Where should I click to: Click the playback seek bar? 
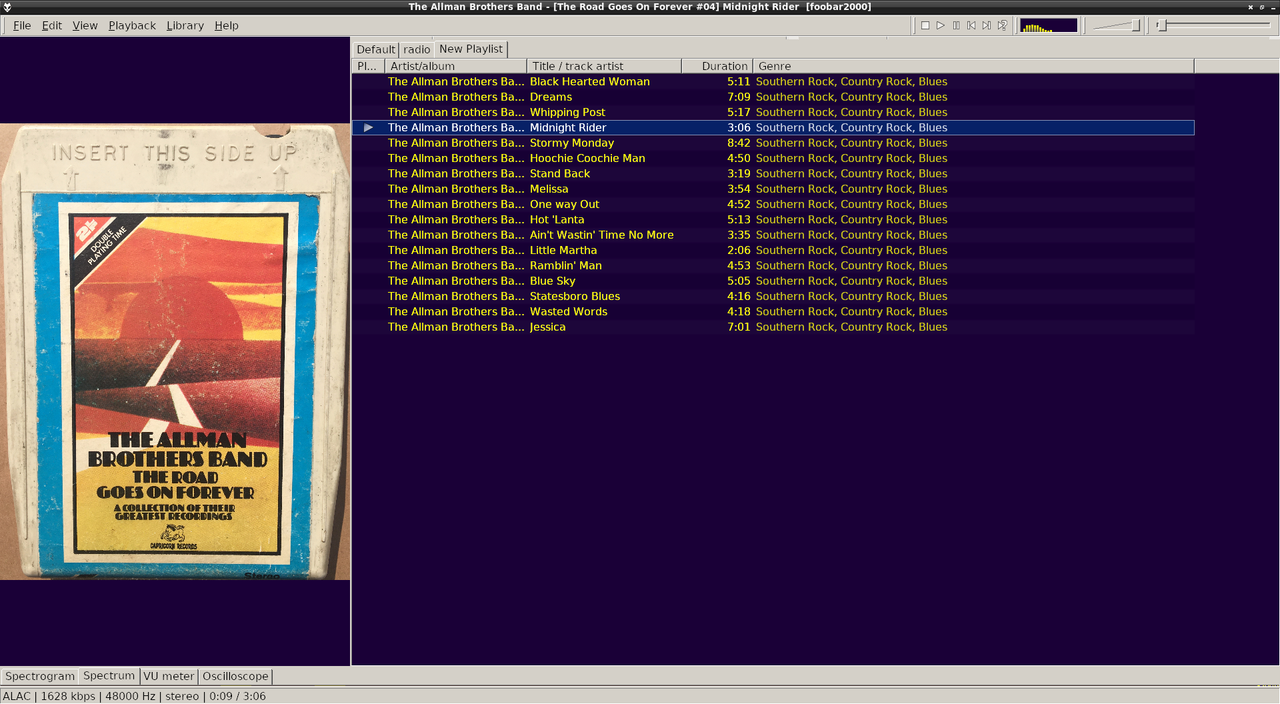1215,25
